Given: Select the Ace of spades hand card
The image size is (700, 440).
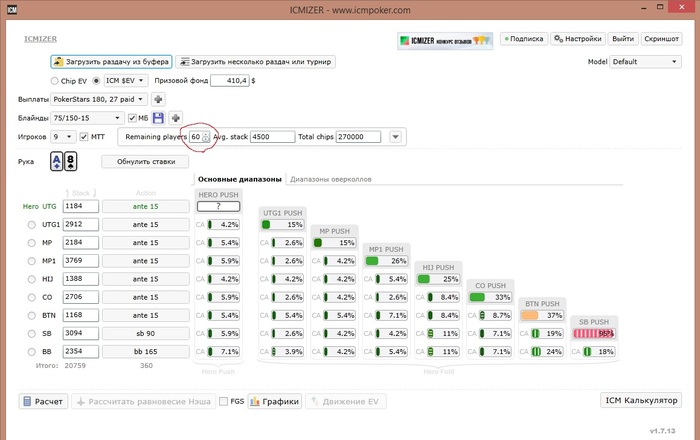Looking at the screenshot, I should click(57, 162).
